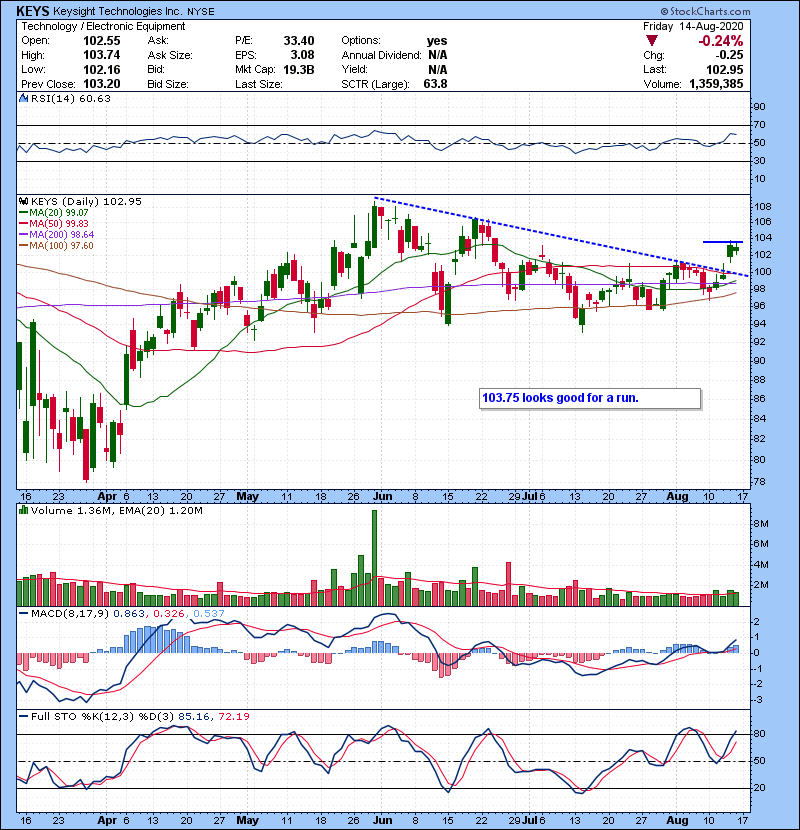Click the Open price 102.55
800x830 pixels.
pyautogui.click(x=102, y=41)
